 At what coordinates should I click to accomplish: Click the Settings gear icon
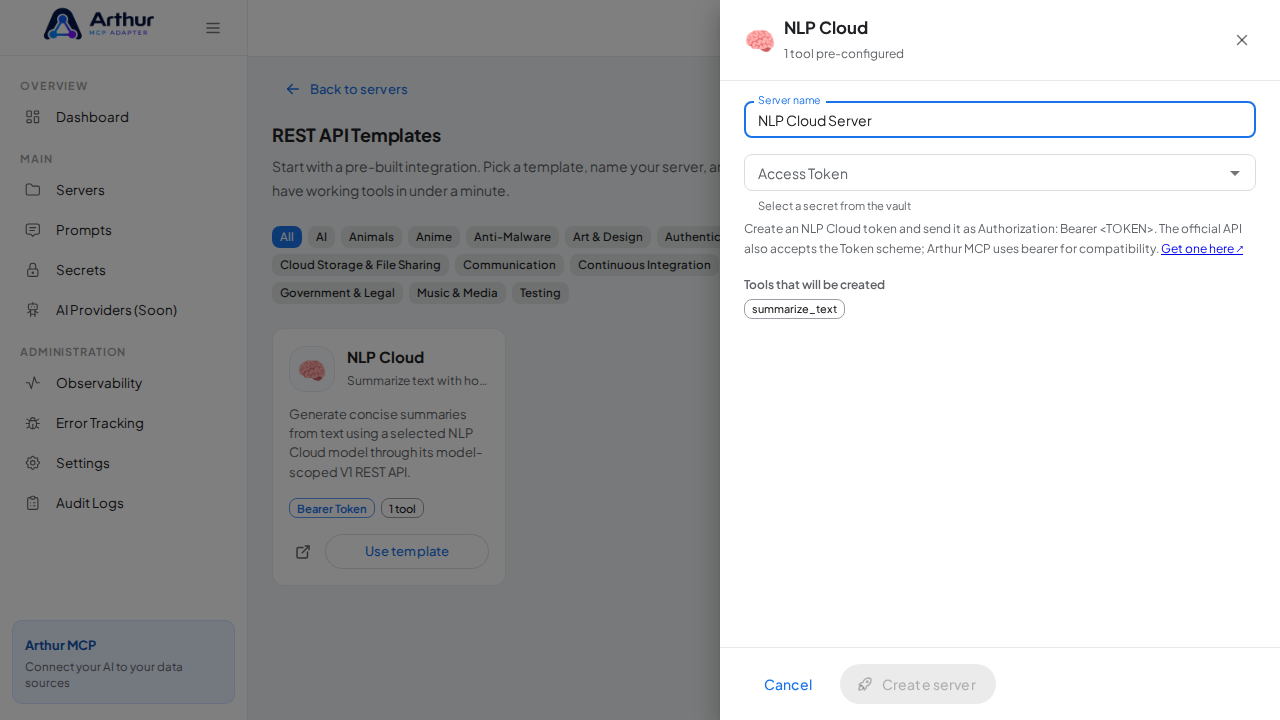(x=33, y=463)
